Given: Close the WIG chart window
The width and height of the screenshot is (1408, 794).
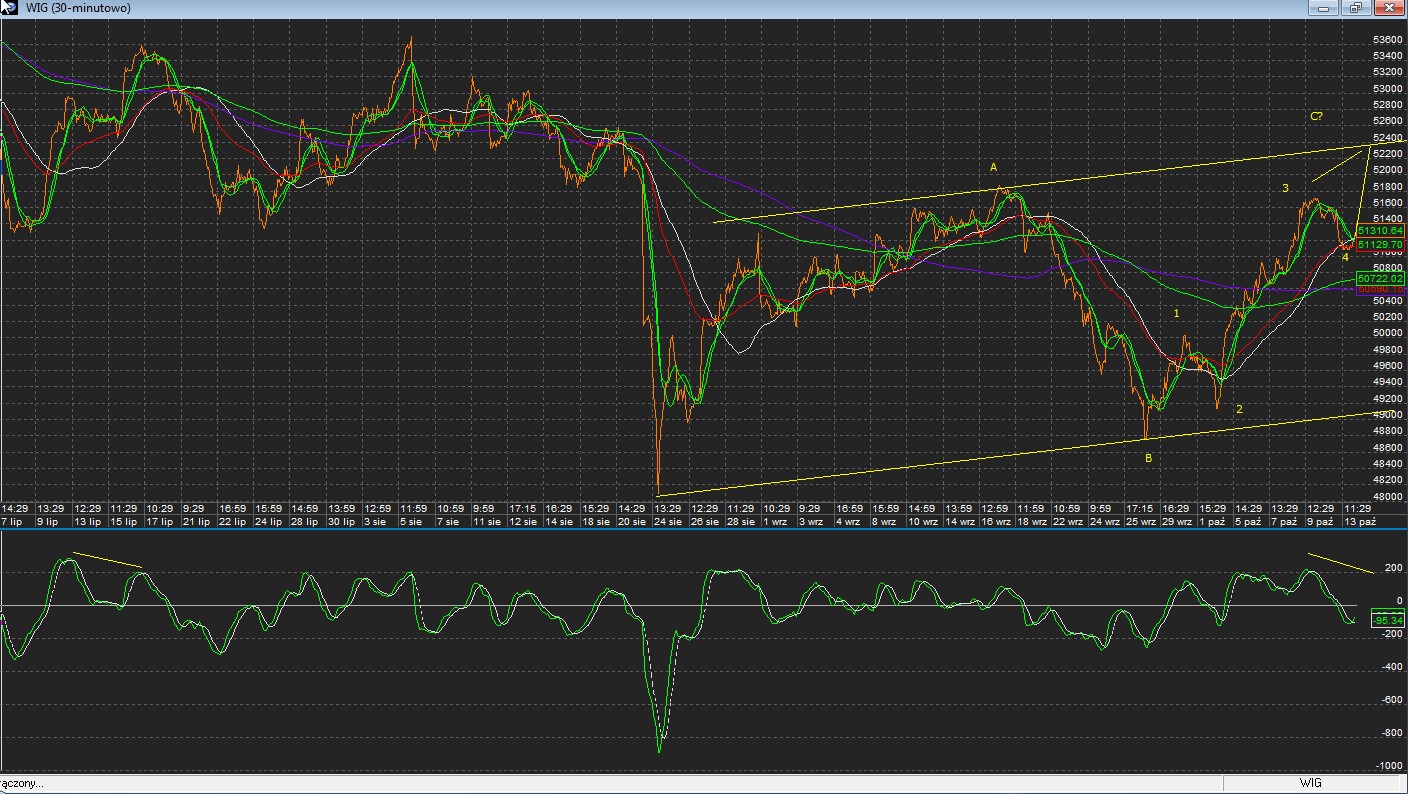Looking at the screenshot, I should pyautogui.click(x=1389, y=8).
